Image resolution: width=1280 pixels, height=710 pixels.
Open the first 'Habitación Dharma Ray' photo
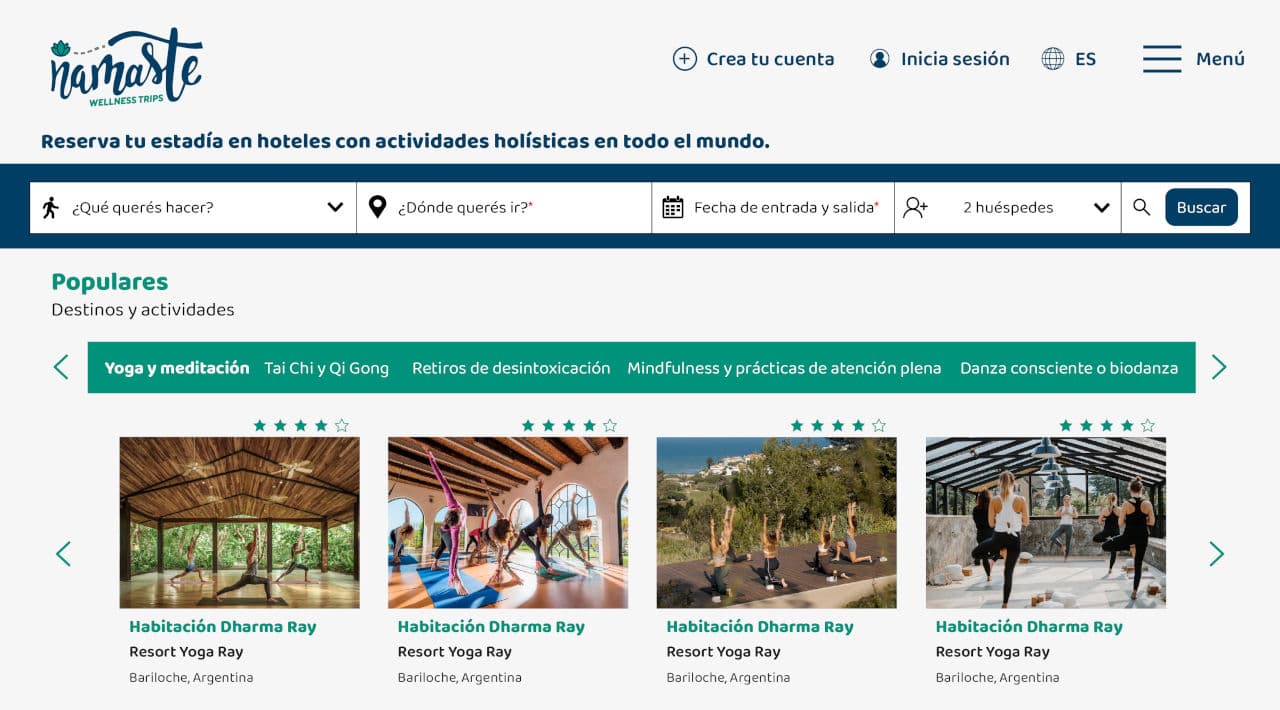[x=239, y=521]
